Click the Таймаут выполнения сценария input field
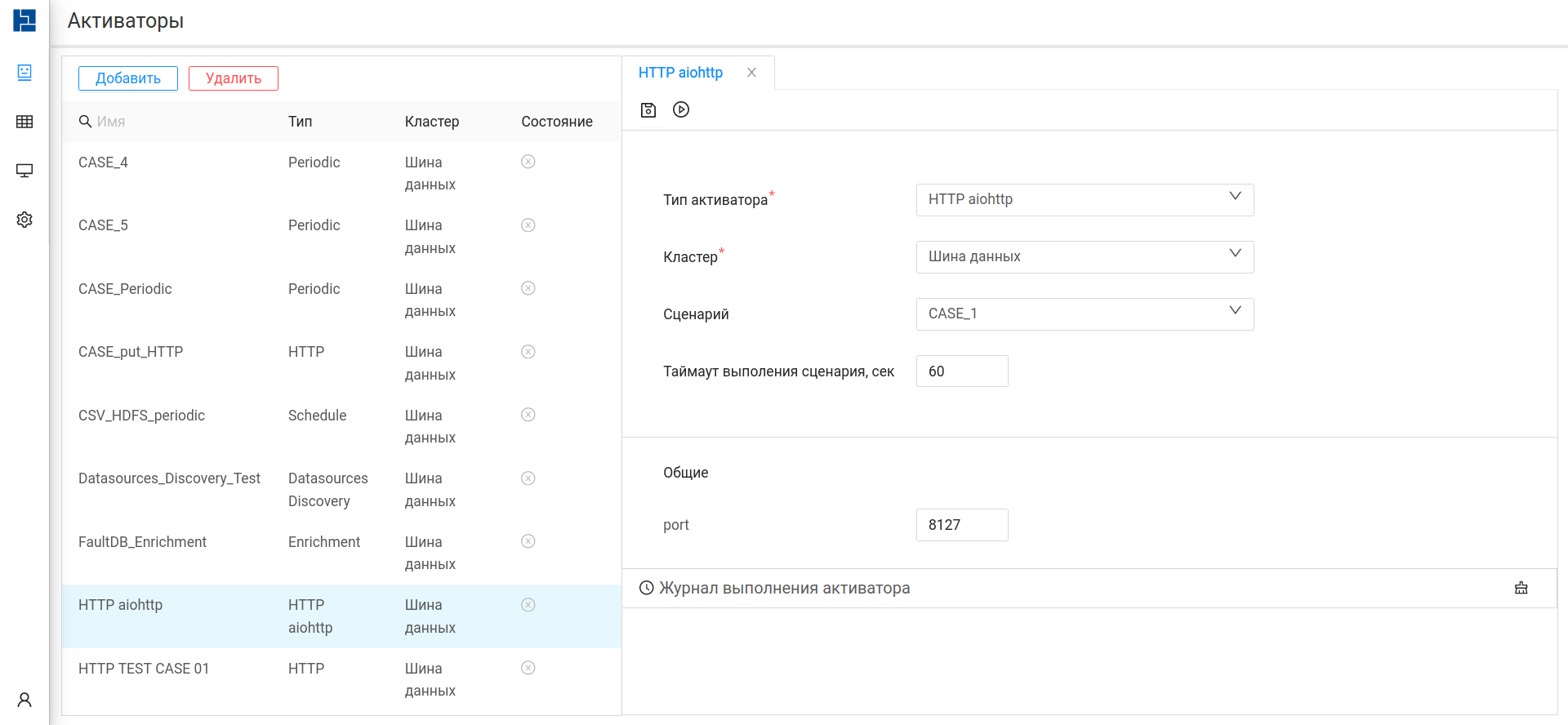Image resolution: width=1568 pixels, height=725 pixels. pos(962,371)
